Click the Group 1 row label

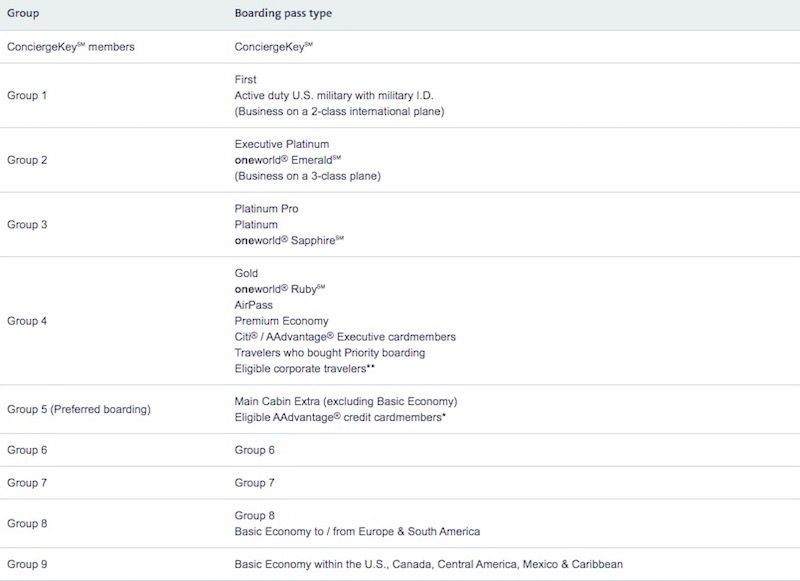(27, 95)
